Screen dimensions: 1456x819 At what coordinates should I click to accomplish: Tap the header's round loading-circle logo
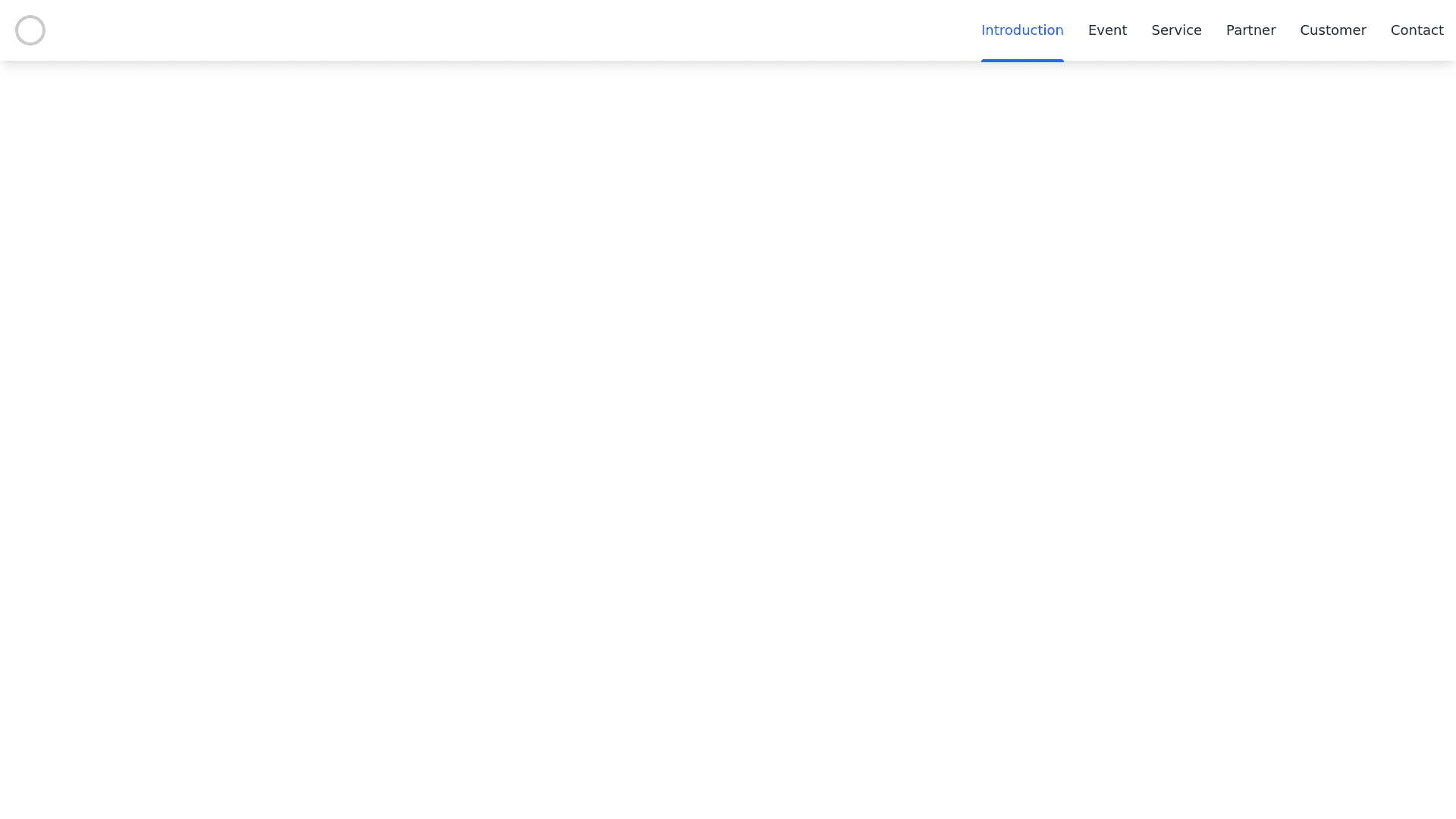point(30,30)
